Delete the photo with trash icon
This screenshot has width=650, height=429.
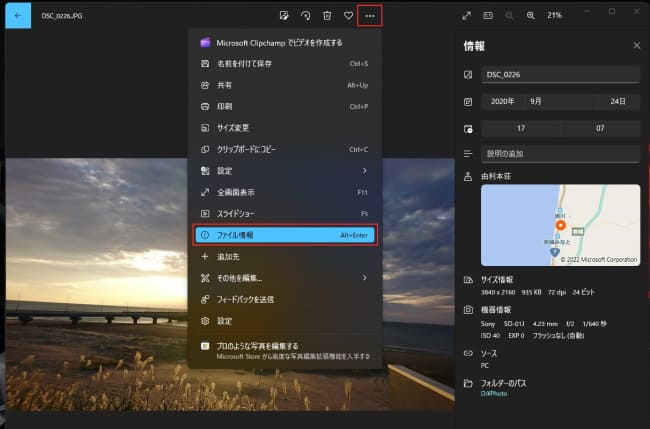tap(327, 16)
